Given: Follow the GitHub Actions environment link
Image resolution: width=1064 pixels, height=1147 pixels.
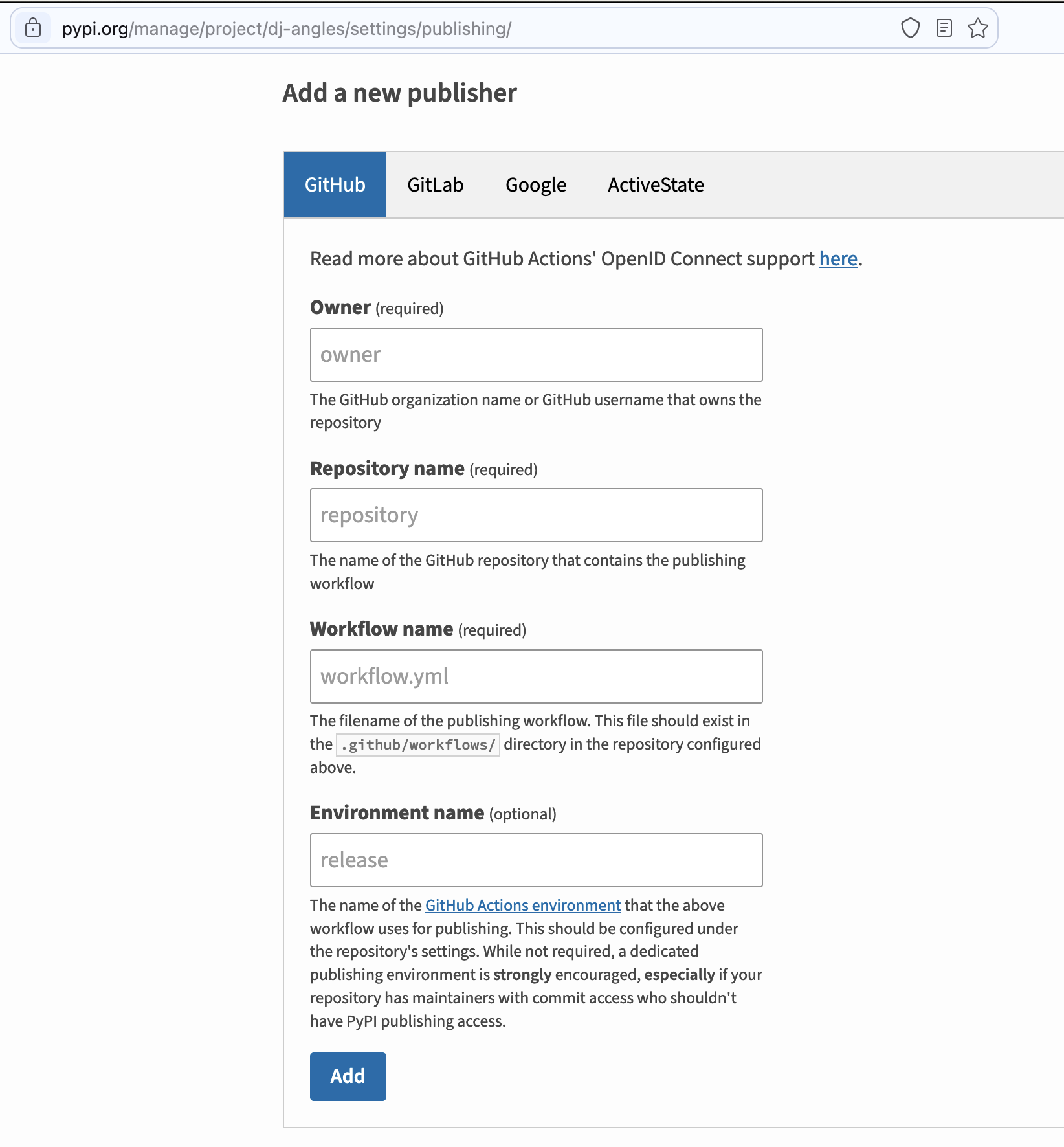Looking at the screenshot, I should click(522, 906).
